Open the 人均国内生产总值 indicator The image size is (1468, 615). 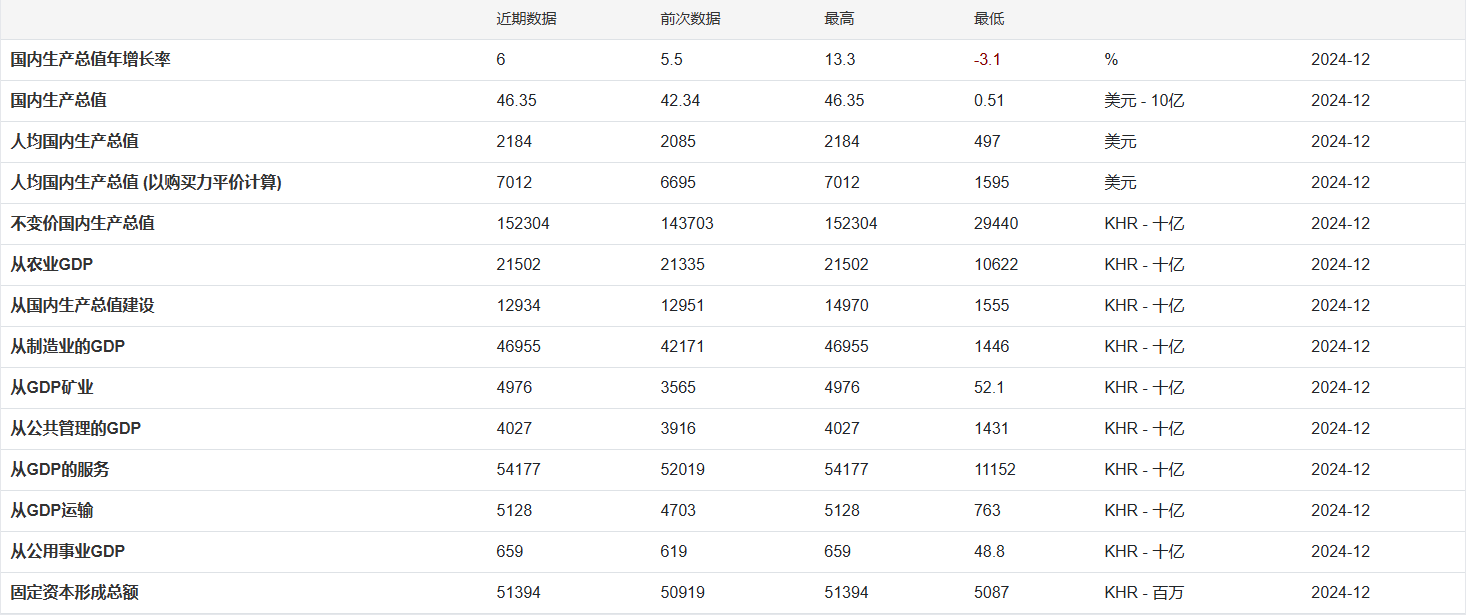point(74,142)
